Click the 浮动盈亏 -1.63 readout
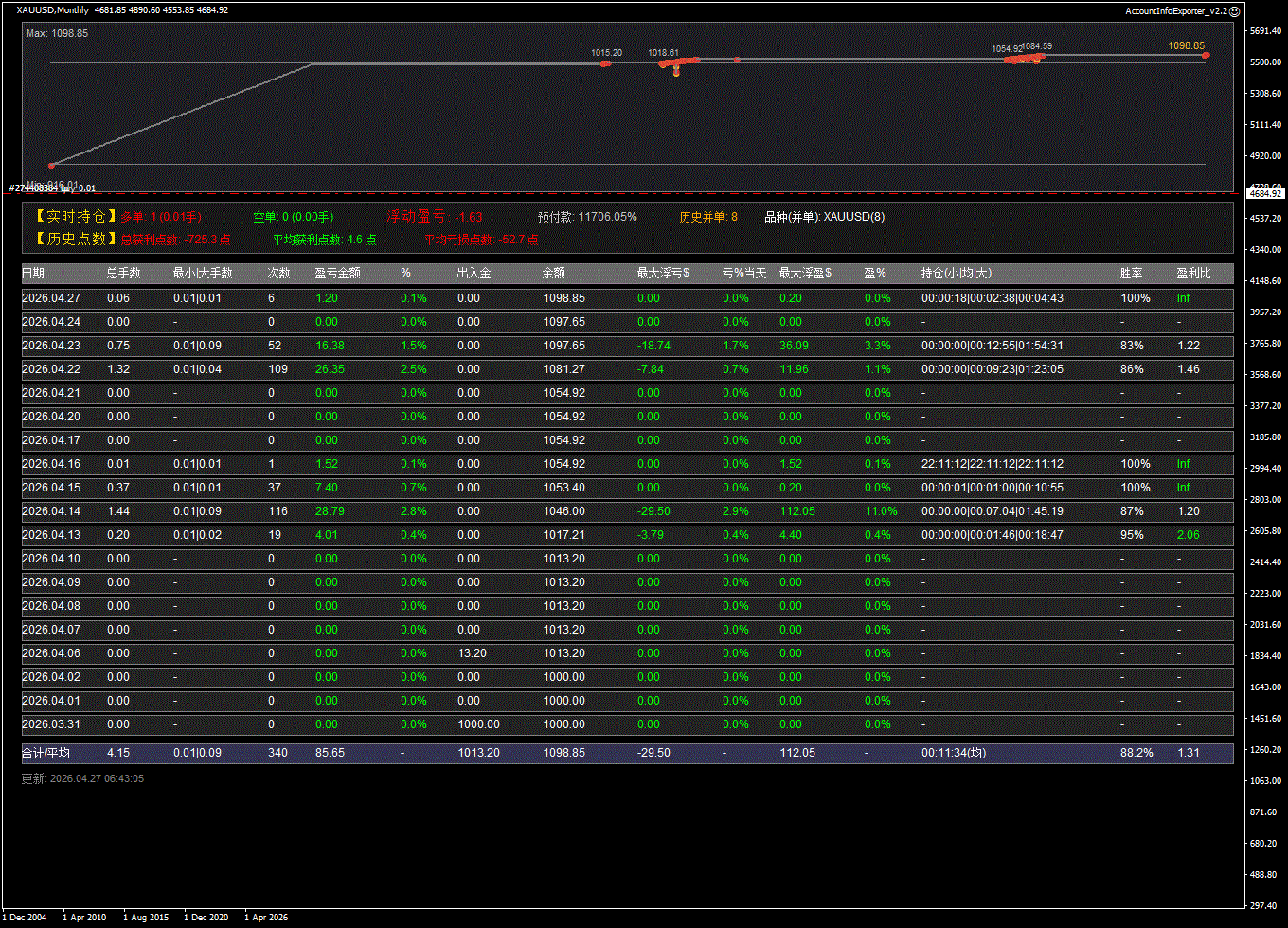Viewport: 1288px width, 928px height. click(x=434, y=217)
